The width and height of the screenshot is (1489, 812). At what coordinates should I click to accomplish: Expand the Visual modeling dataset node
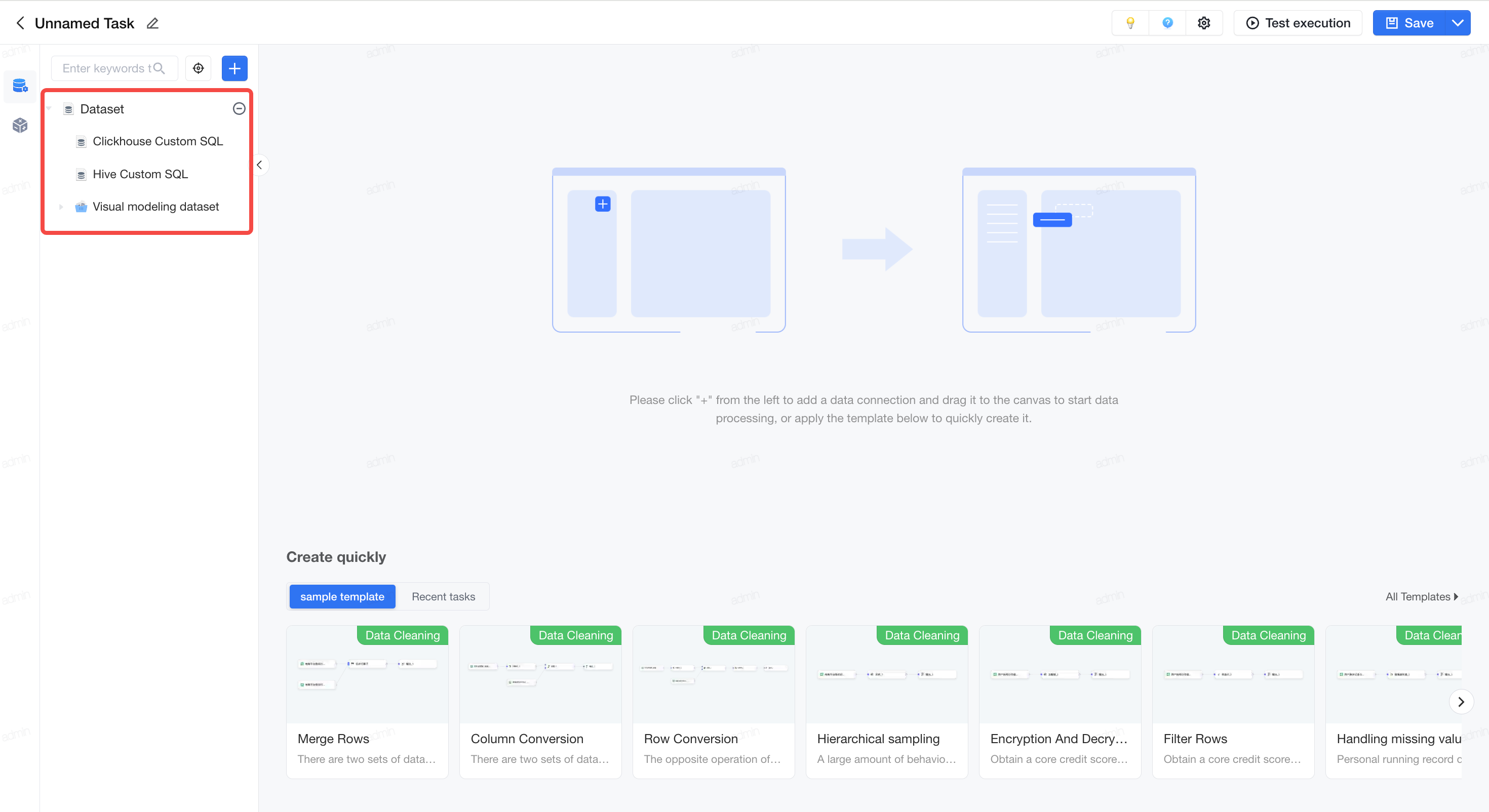tap(61, 207)
